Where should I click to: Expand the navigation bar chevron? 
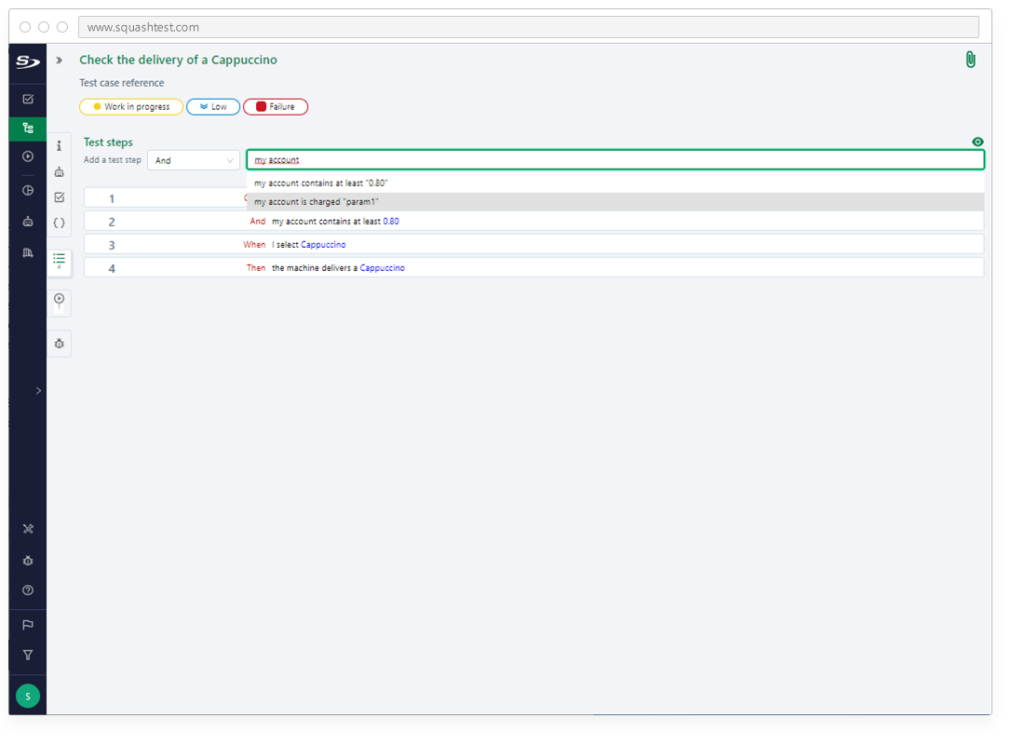tap(39, 390)
